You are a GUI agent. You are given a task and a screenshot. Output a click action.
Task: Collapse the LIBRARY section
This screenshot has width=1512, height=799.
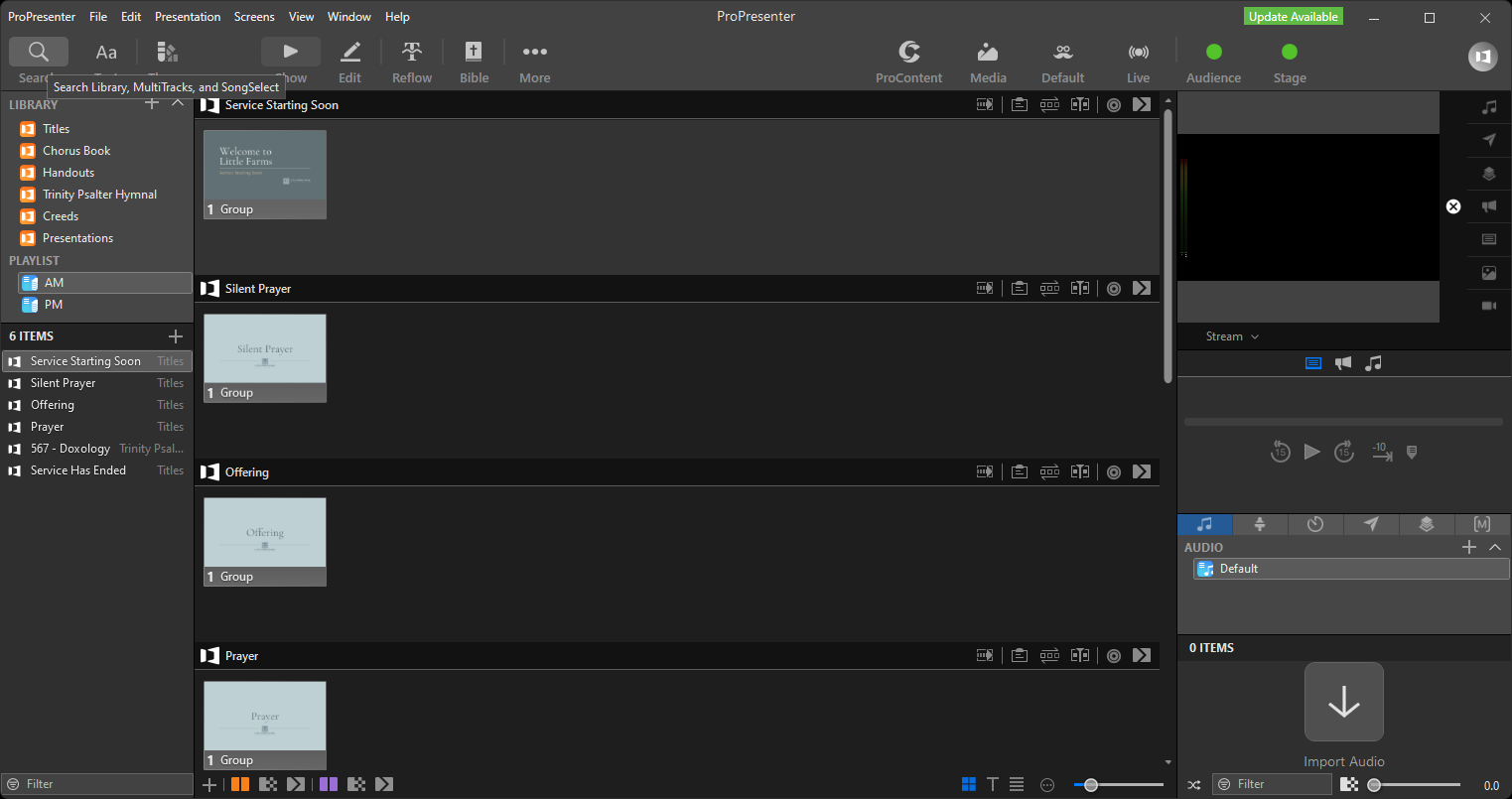point(178,103)
